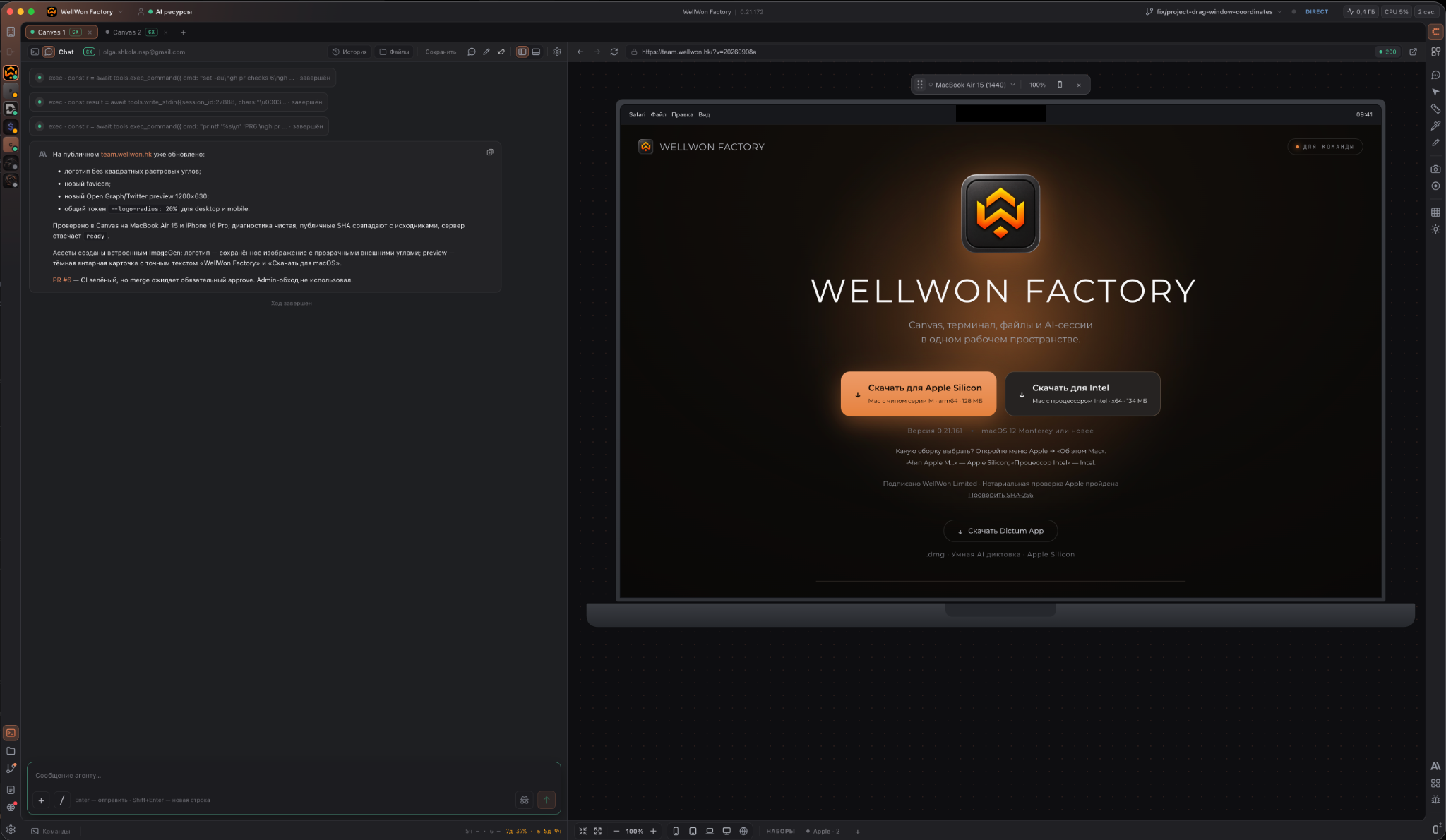Viewport: 1446px width, 840px height.
Task: Rotate device orientation in device bar
Action: pyautogui.click(x=1060, y=85)
